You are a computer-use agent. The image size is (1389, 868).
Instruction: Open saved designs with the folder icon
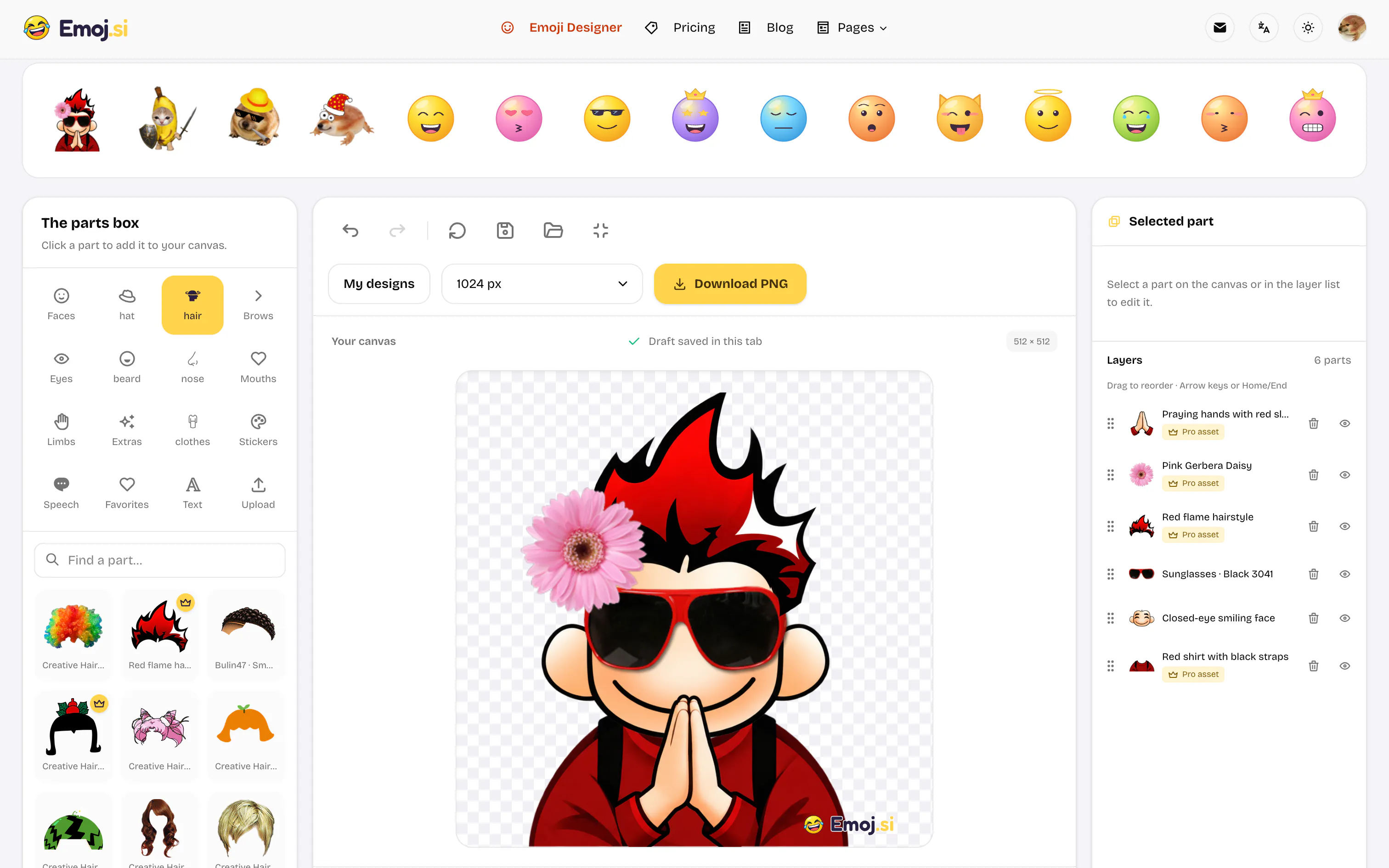[553, 231]
